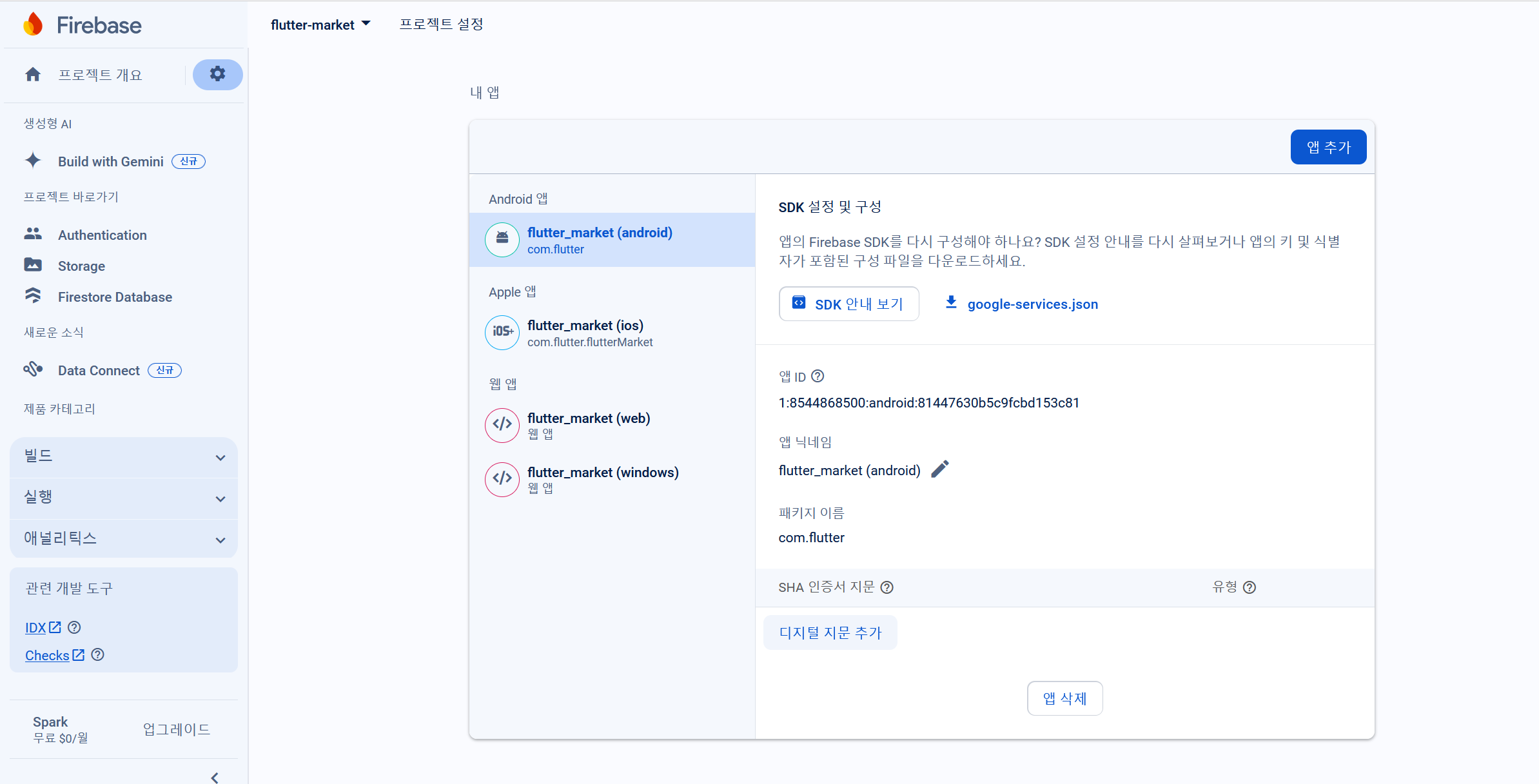
Task: Click the Firebase flame logo
Action: tap(33, 24)
